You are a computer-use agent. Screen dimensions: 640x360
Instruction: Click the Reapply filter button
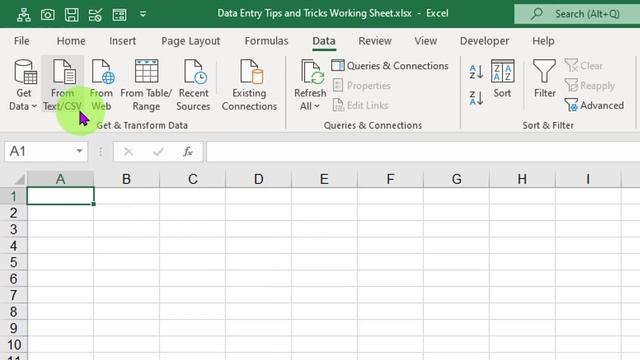(590, 86)
